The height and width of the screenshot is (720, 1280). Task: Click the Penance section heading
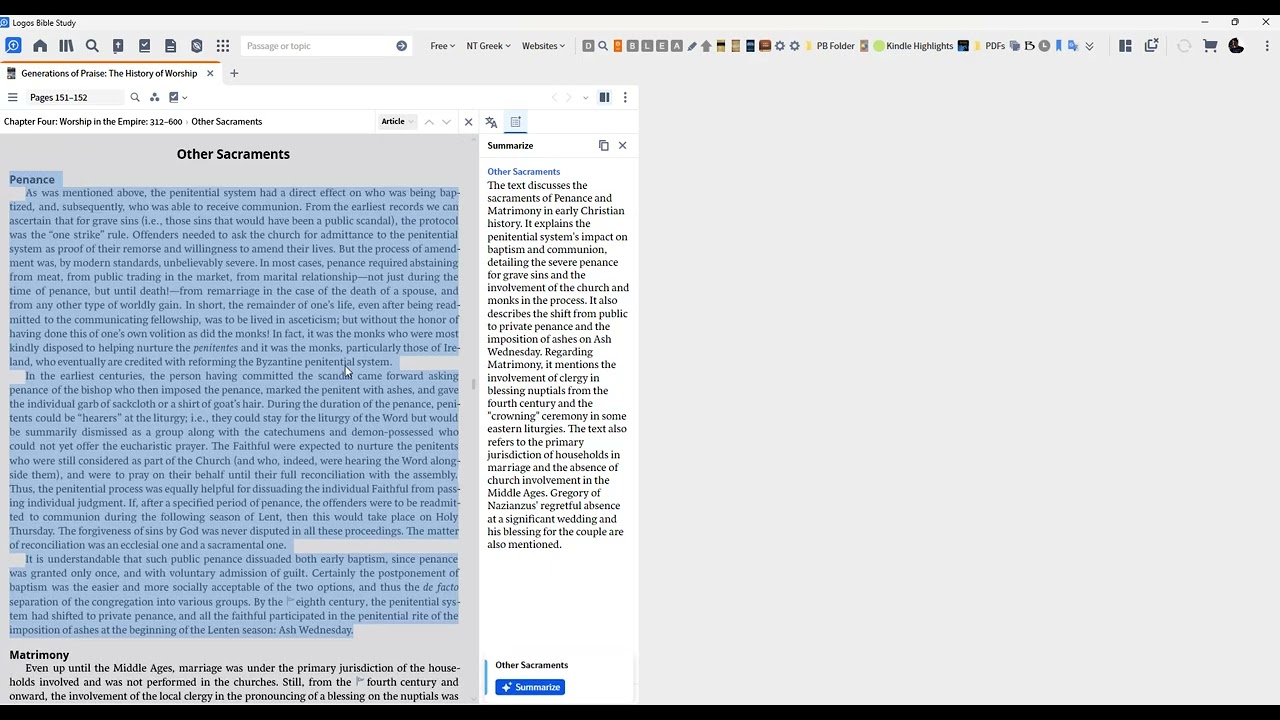32,179
